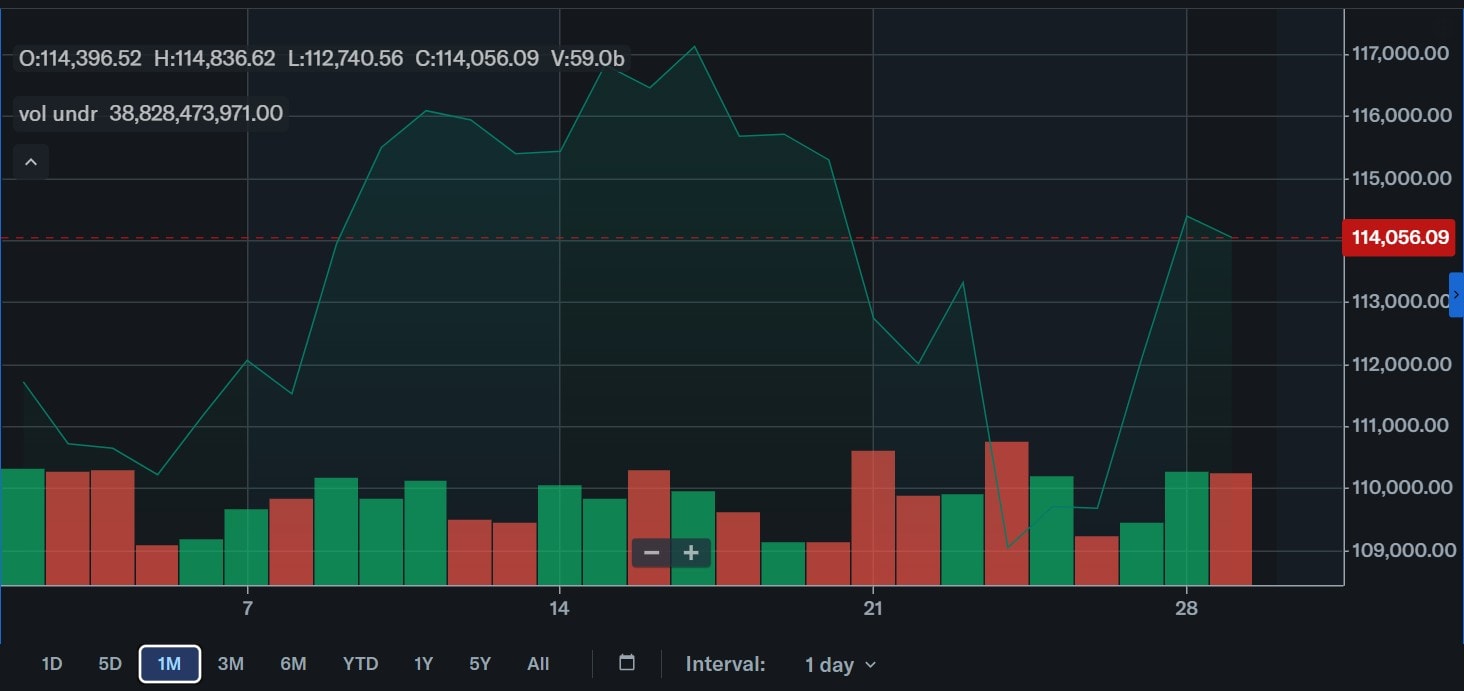The image size is (1464, 691).
Task: Select the 6M range
Action: pos(293,663)
